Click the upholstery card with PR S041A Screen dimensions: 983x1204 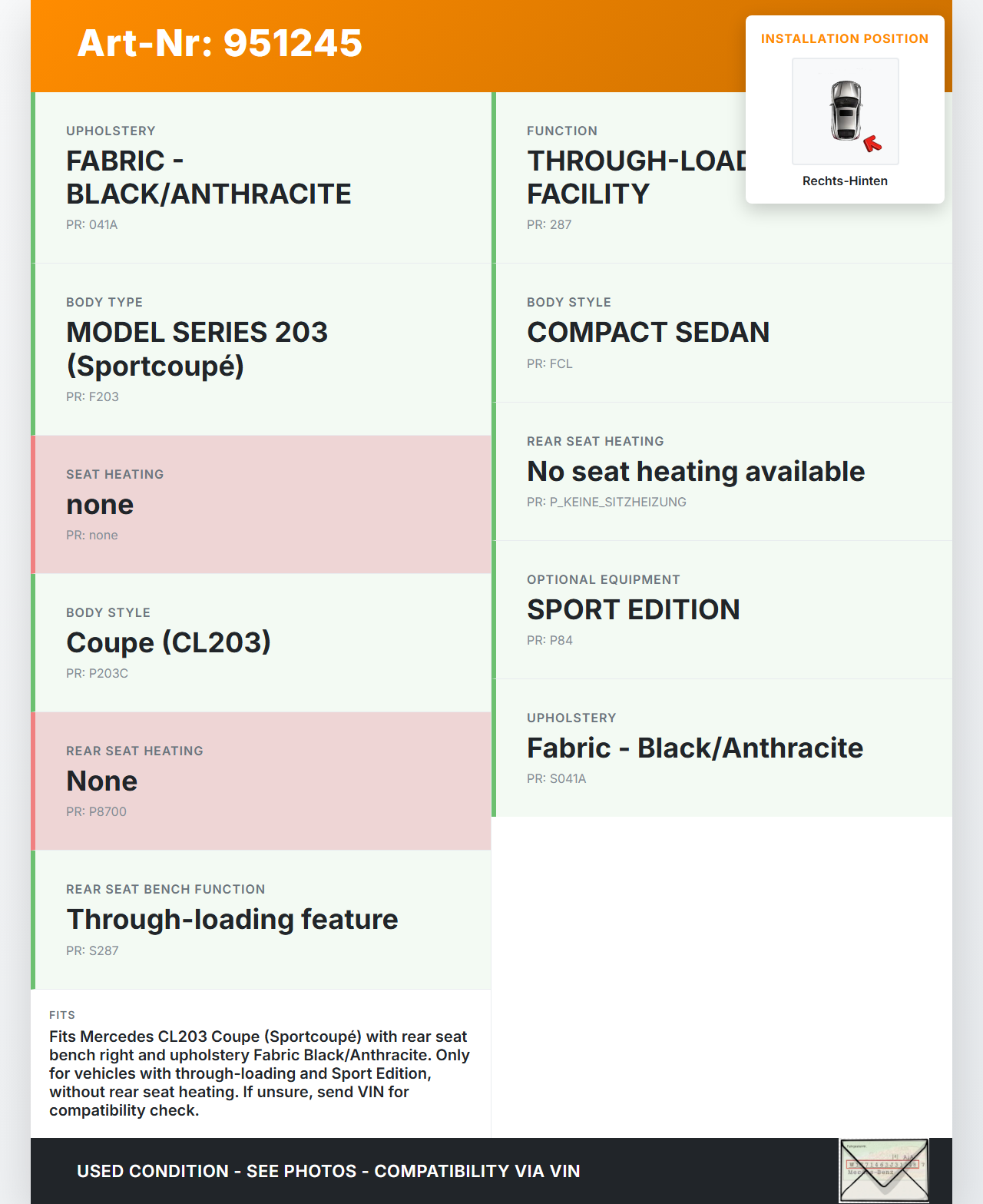coord(722,748)
